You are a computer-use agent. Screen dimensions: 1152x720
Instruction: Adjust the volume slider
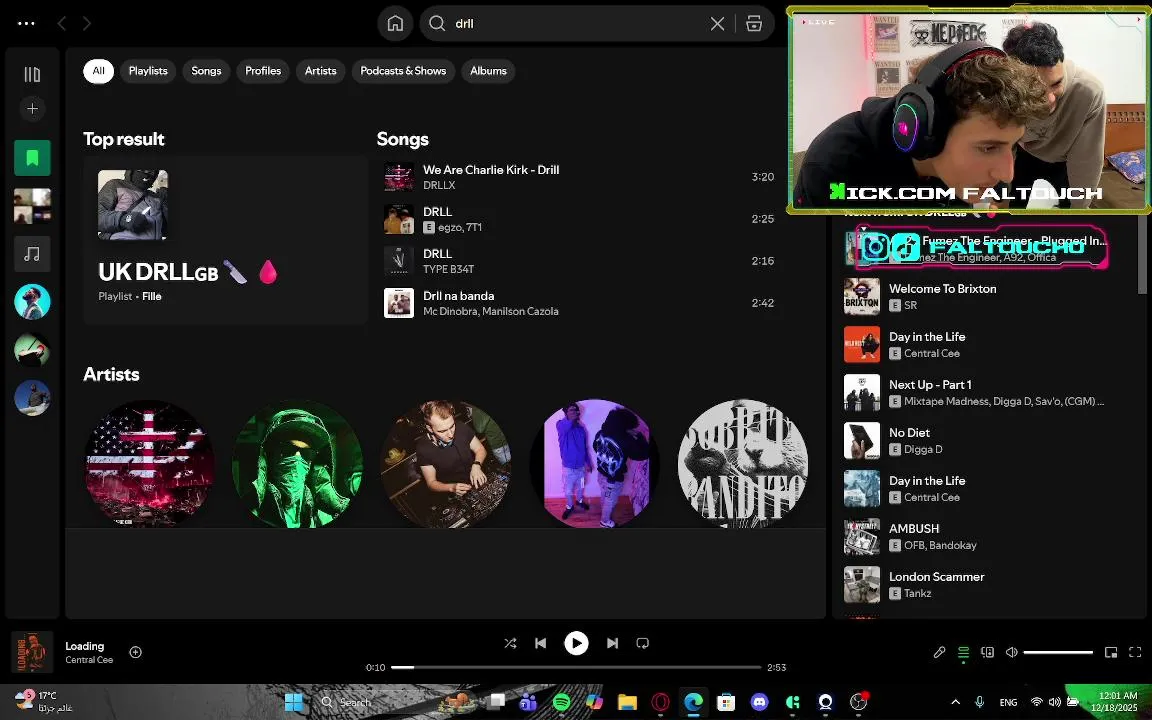coord(1058,652)
